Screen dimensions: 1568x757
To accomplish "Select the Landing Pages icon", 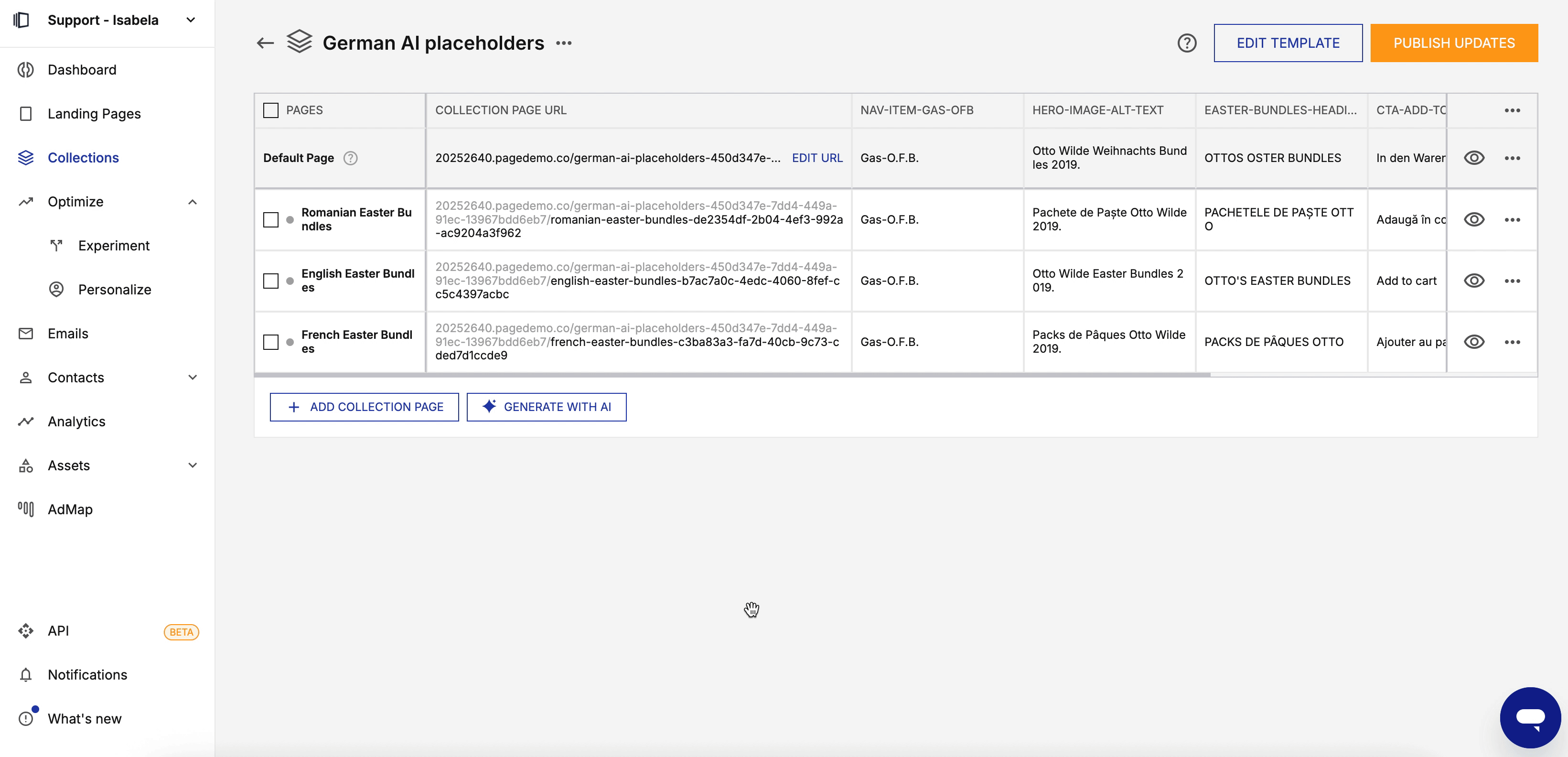I will click(x=26, y=113).
